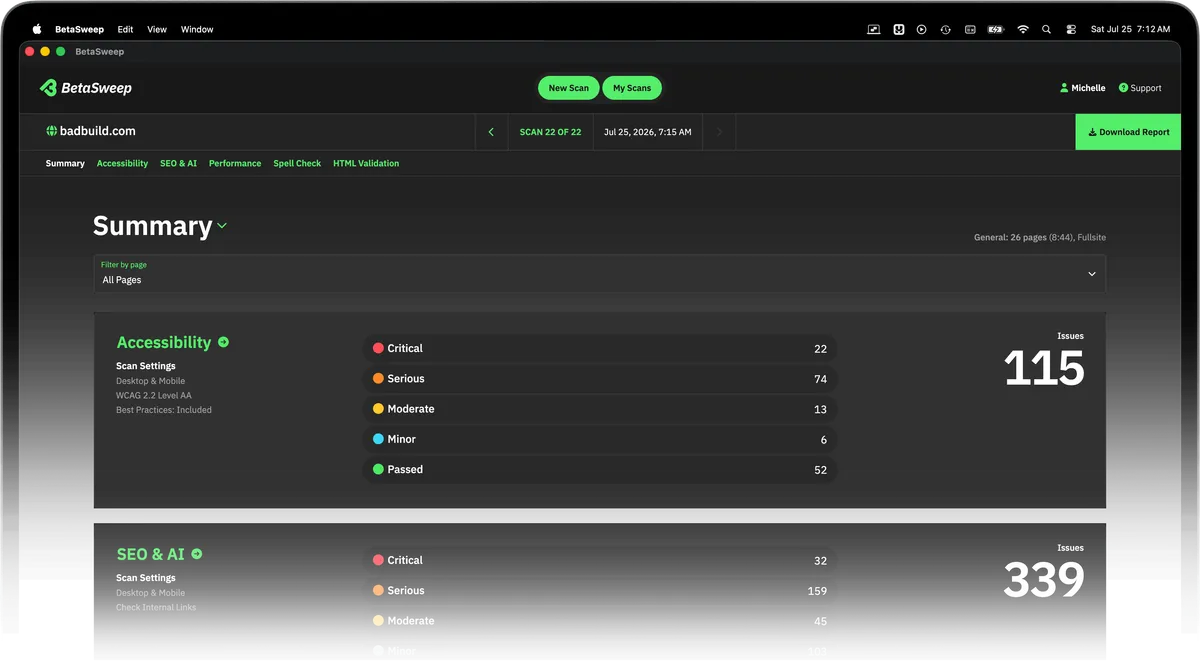Click the SEO & AI Critical row showing 32
This screenshot has height=665, width=1200.
click(x=600, y=560)
